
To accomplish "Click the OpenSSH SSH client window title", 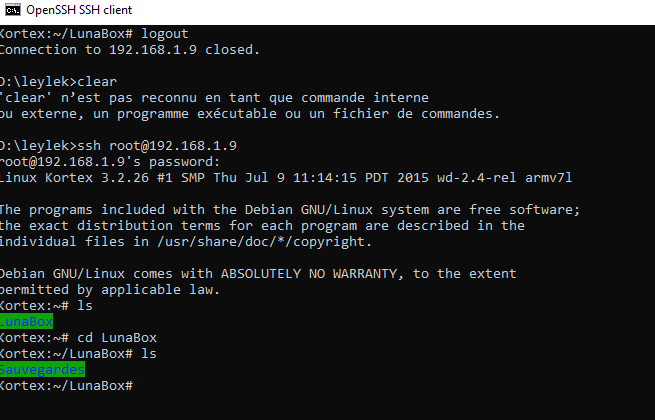I will tap(79, 10).
